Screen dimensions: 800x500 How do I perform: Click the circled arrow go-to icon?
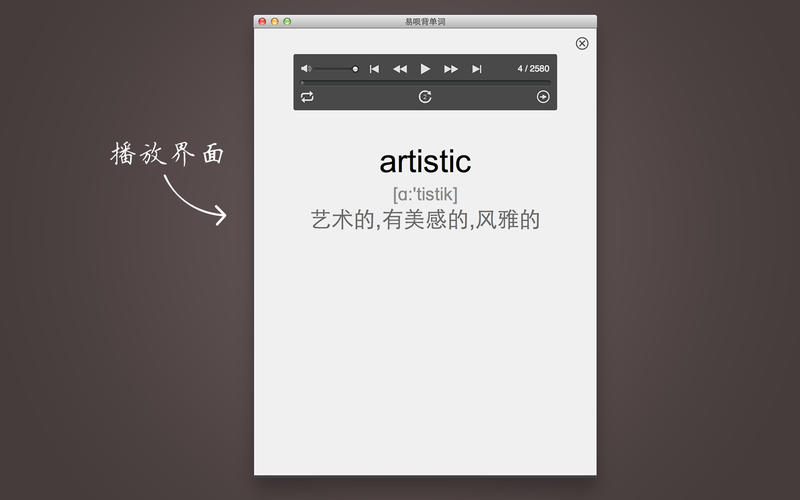click(x=543, y=97)
